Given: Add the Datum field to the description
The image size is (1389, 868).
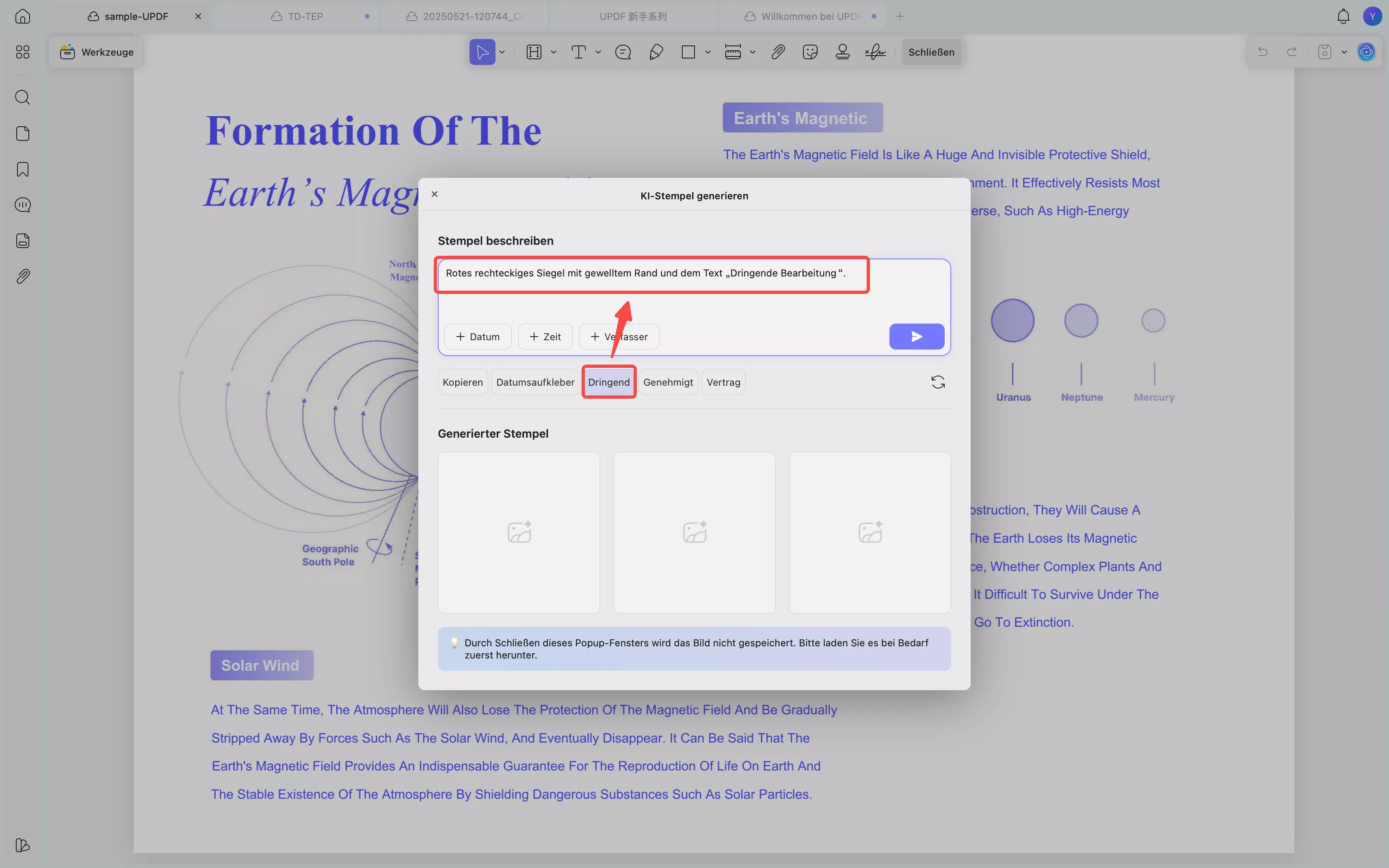Looking at the screenshot, I should click(477, 337).
